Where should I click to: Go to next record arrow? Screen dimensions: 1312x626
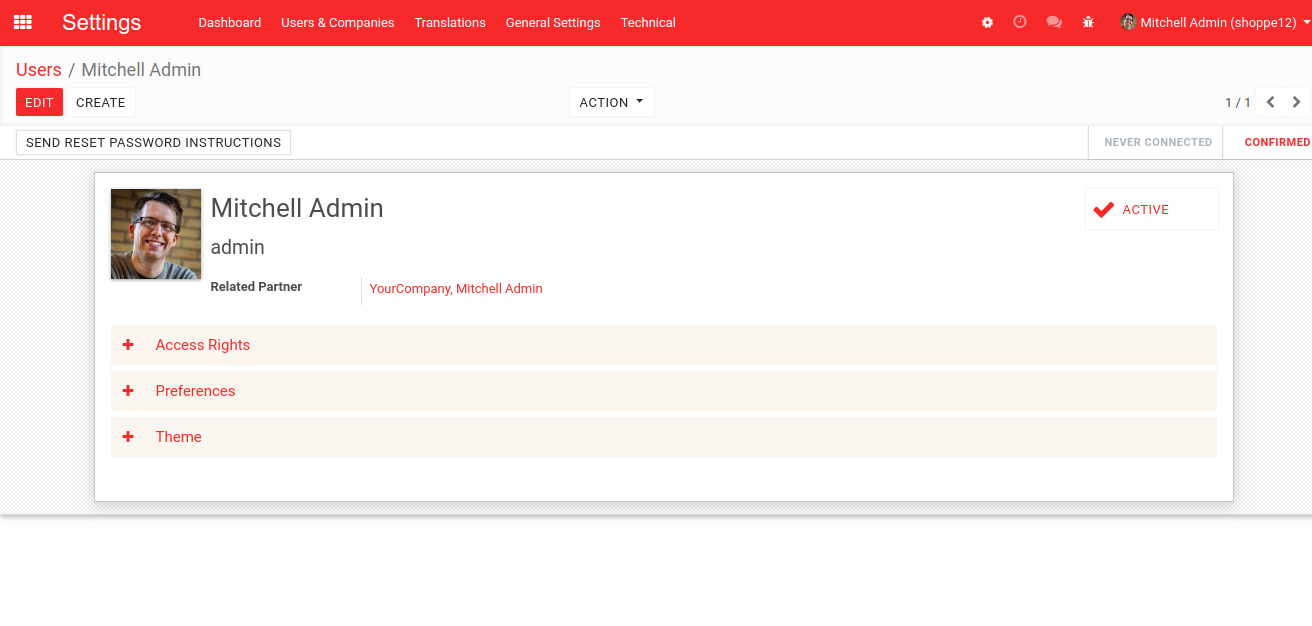pos(1297,102)
